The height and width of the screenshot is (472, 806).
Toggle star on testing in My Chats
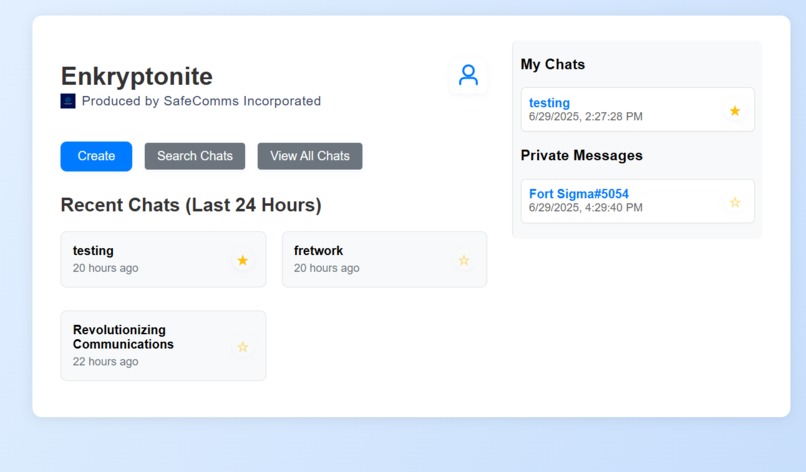(x=735, y=111)
